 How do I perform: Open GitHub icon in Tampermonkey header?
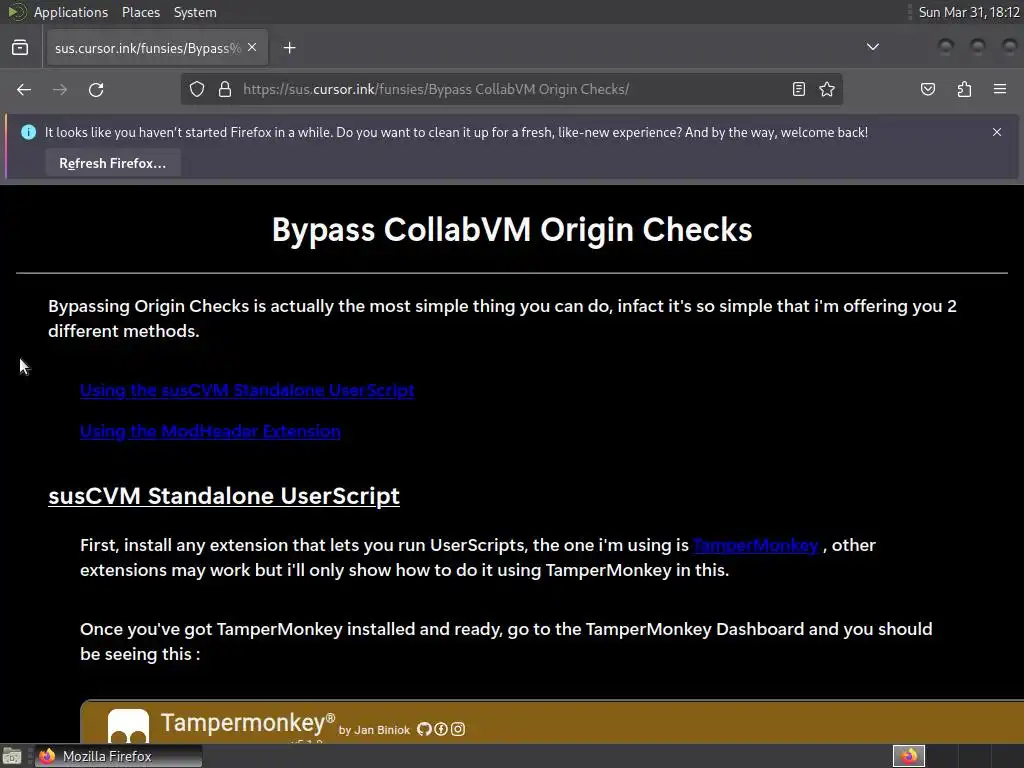point(424,729)
